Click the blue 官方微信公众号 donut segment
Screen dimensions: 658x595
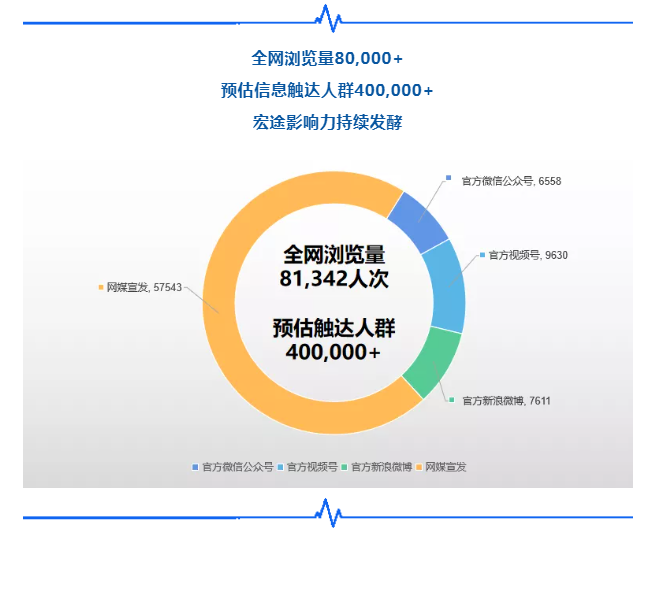pyautogui.click(x=419, y=222)
